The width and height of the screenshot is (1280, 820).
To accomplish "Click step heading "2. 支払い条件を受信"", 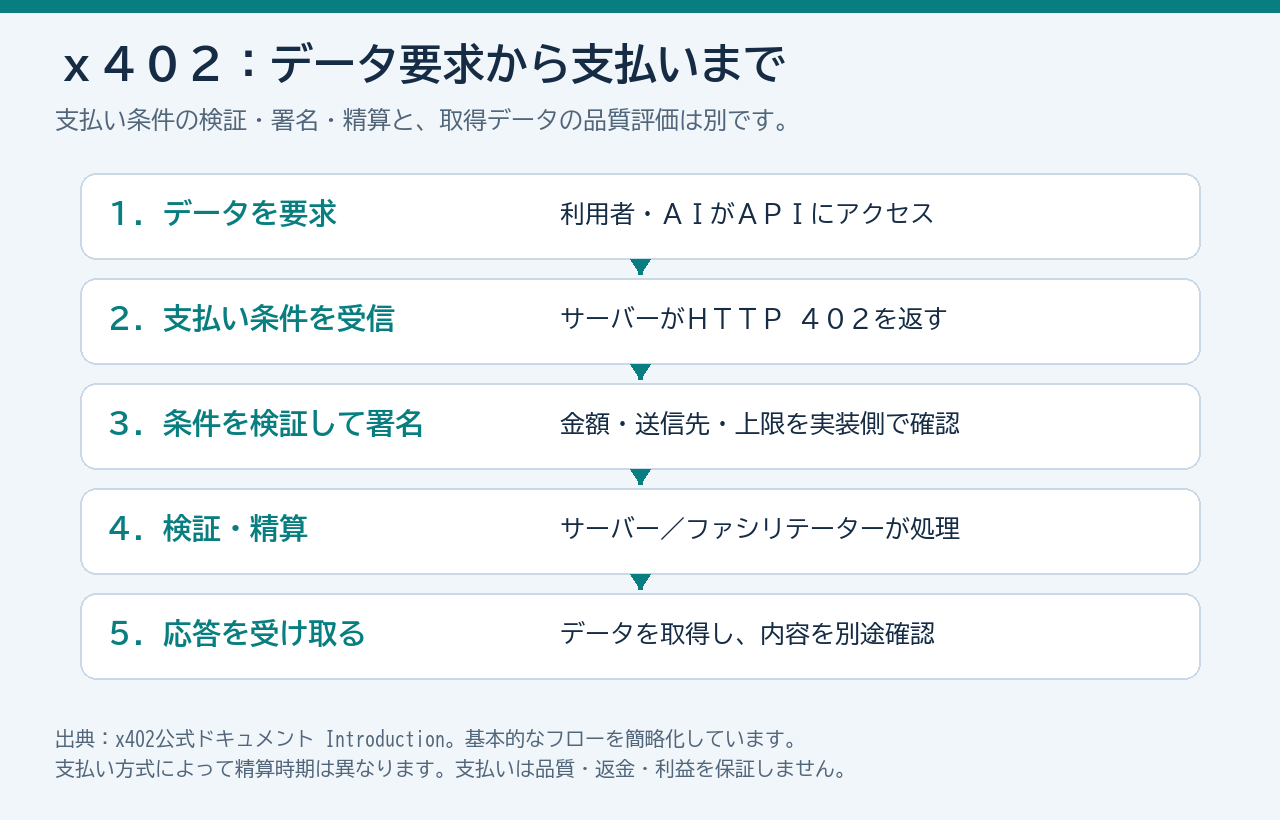I will tap(252, 319).
